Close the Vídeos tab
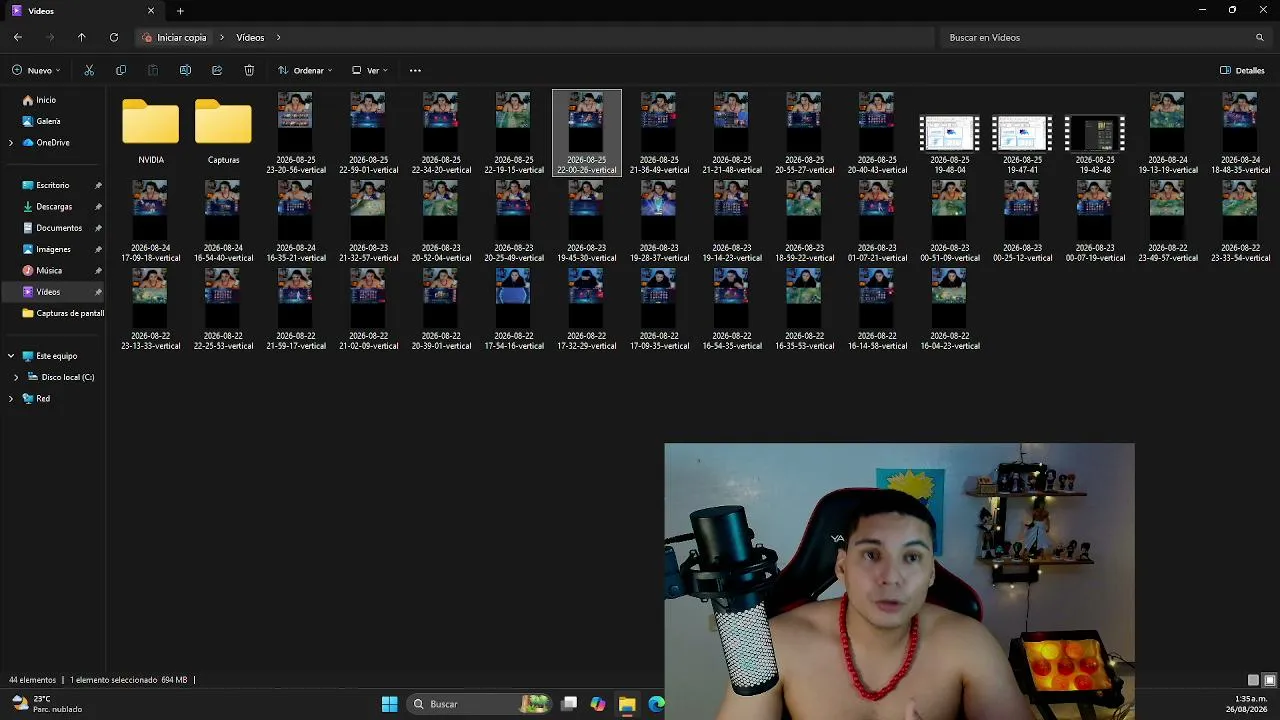 point(151,11)
